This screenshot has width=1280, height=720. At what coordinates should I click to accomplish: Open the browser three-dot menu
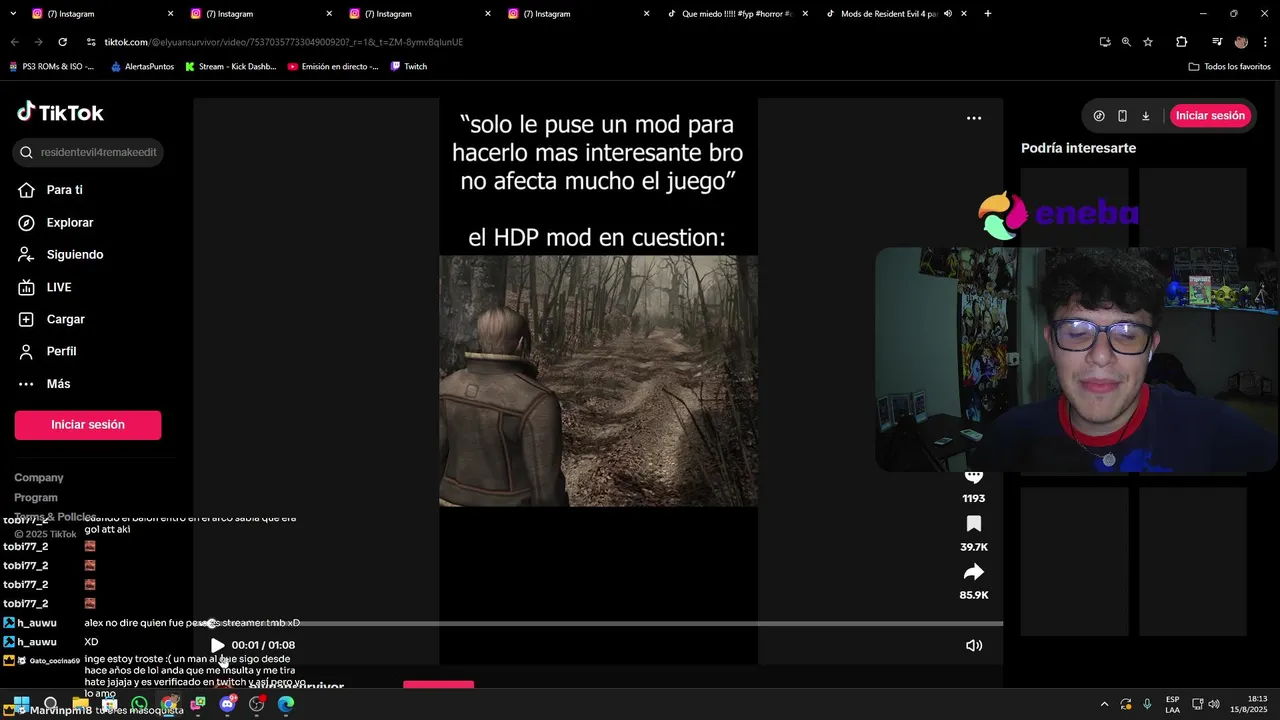[x=1264, y=42]
